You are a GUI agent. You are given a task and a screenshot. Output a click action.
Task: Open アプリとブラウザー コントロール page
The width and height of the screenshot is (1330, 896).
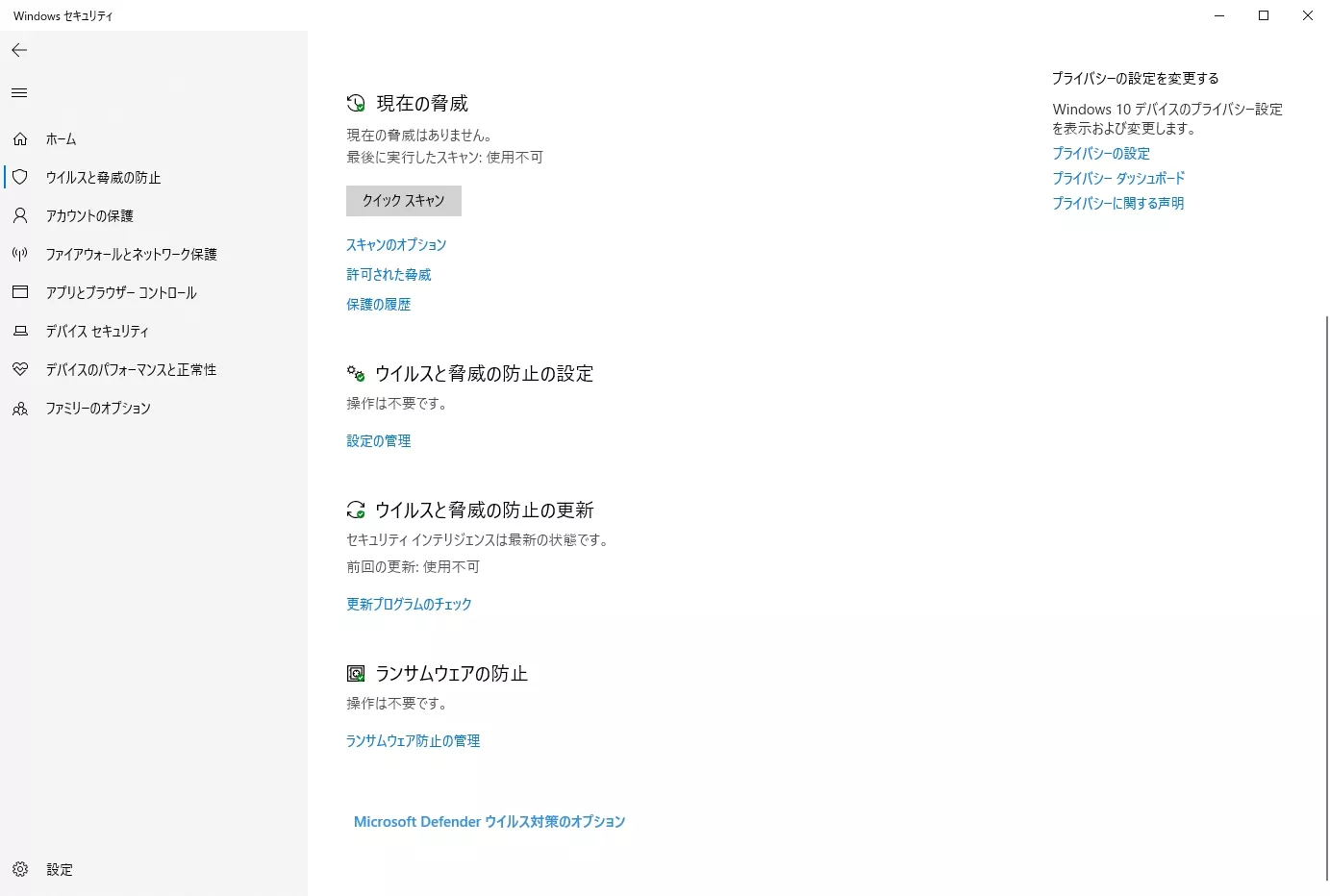tap(121, 293)
